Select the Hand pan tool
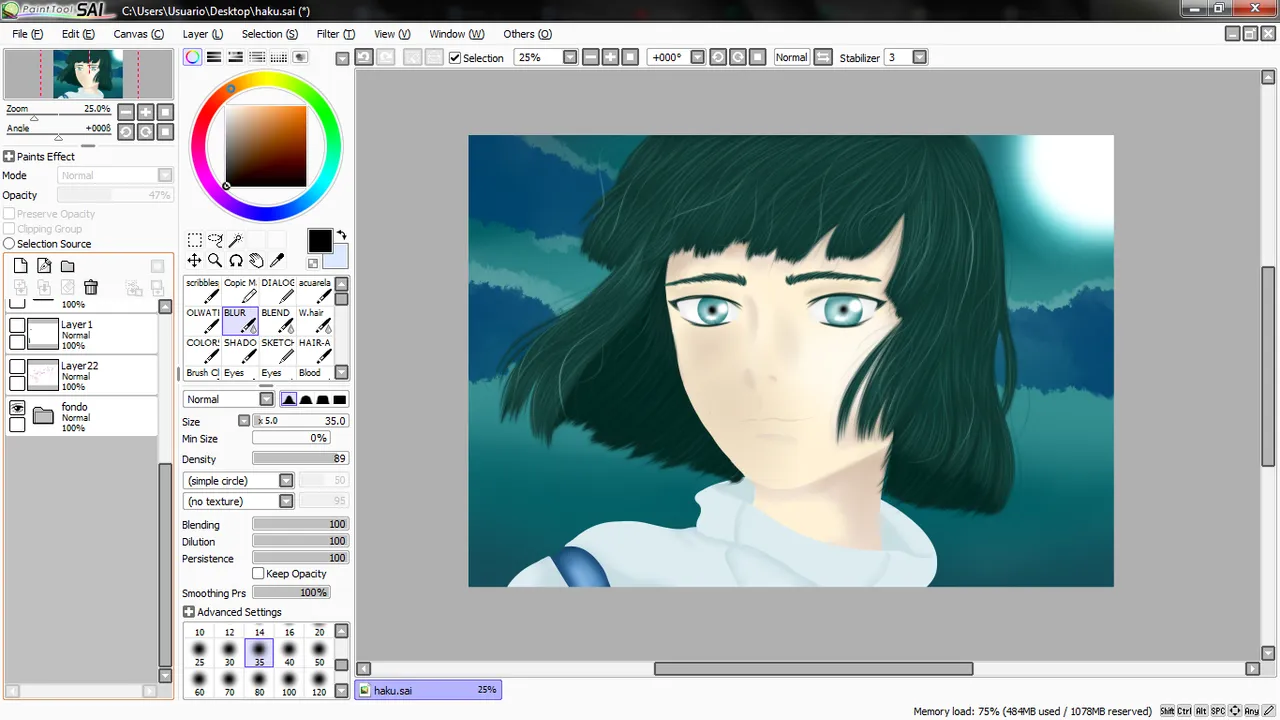This screenshot has width=1280, height=720. click(257, 260)
